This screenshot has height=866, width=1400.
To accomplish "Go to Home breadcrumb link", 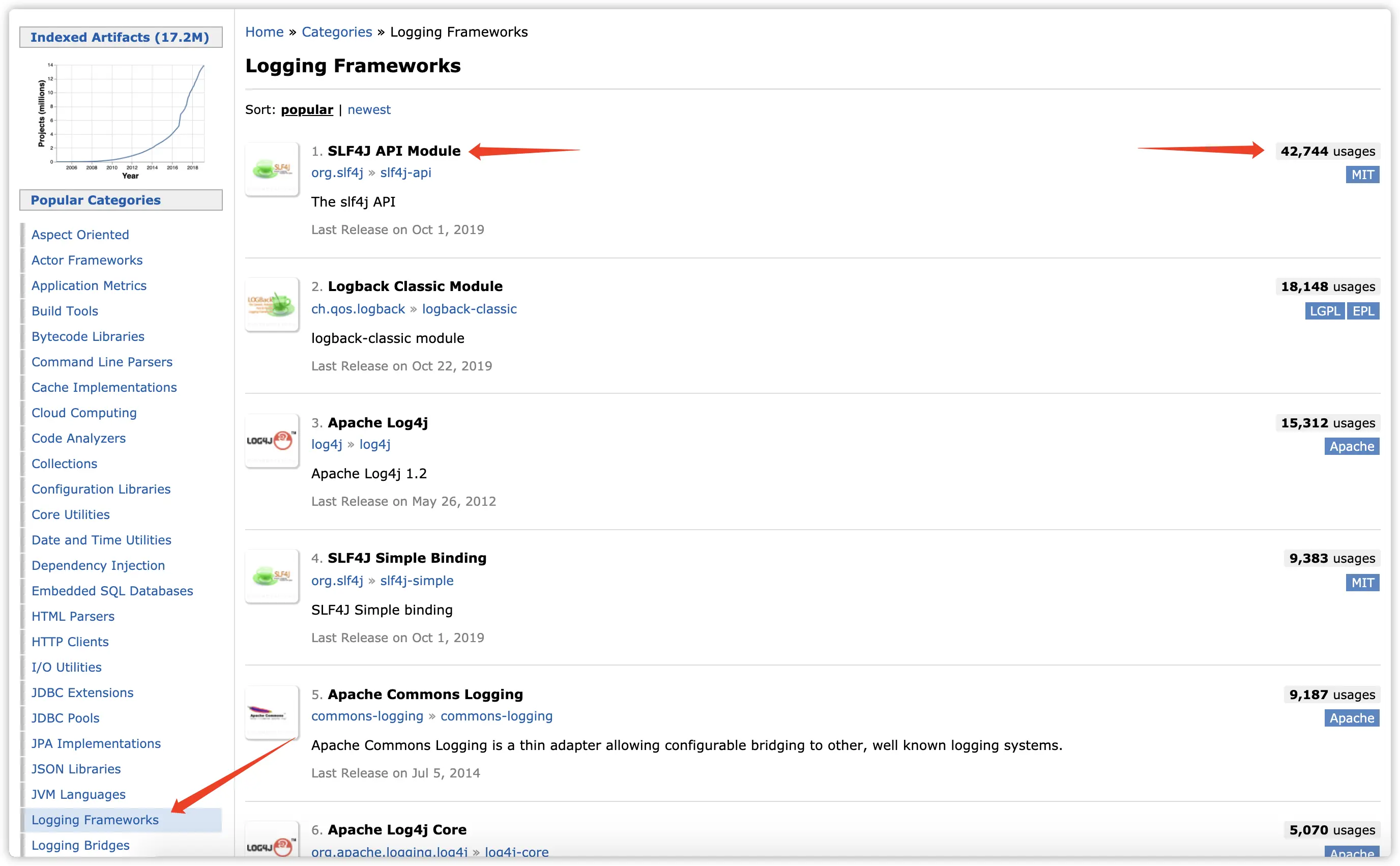I will (264, 32).
